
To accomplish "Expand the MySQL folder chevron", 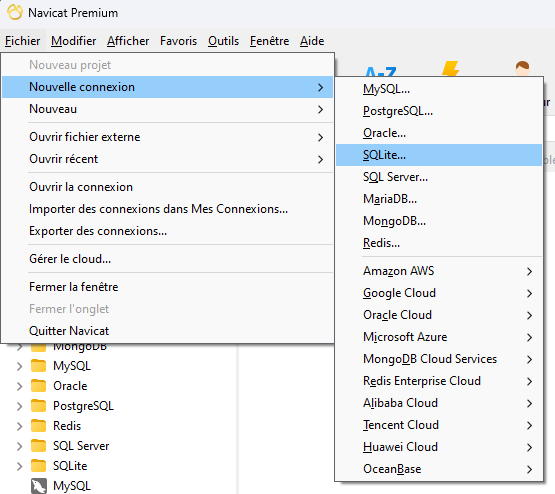I will [19, 366].
